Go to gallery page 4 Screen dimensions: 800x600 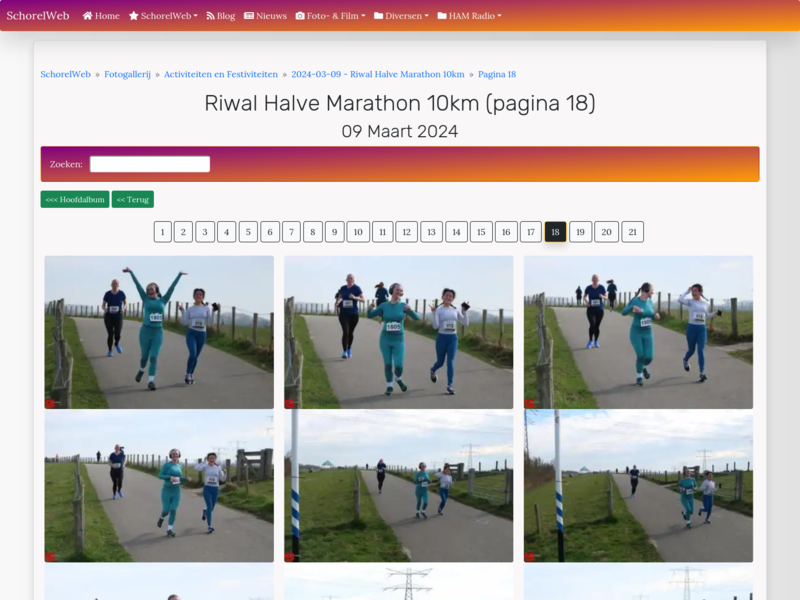[227, 232]
